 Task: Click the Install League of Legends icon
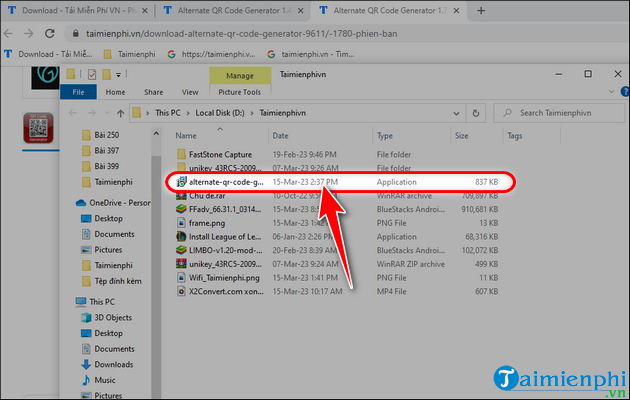point(180,239)
